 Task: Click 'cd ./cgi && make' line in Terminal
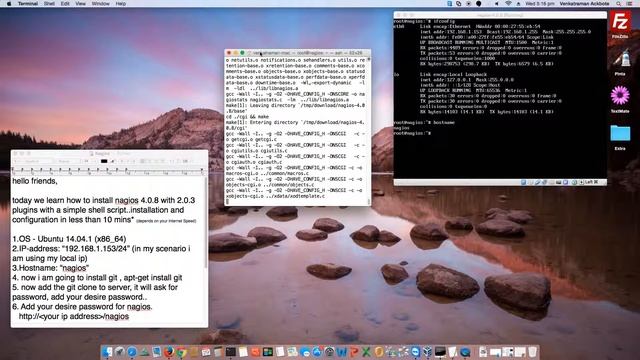tap(248, 117)
